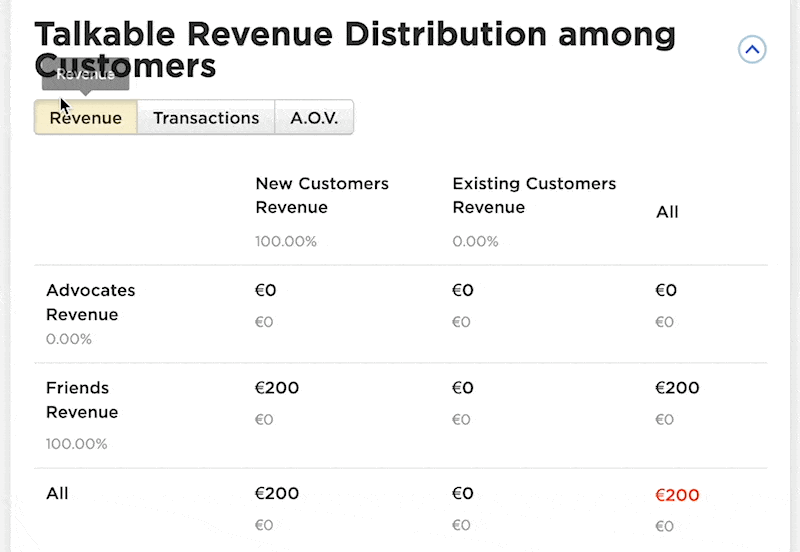Click All row New Customers €200 value
Screen dimensions: 800x552
point(277,493)
